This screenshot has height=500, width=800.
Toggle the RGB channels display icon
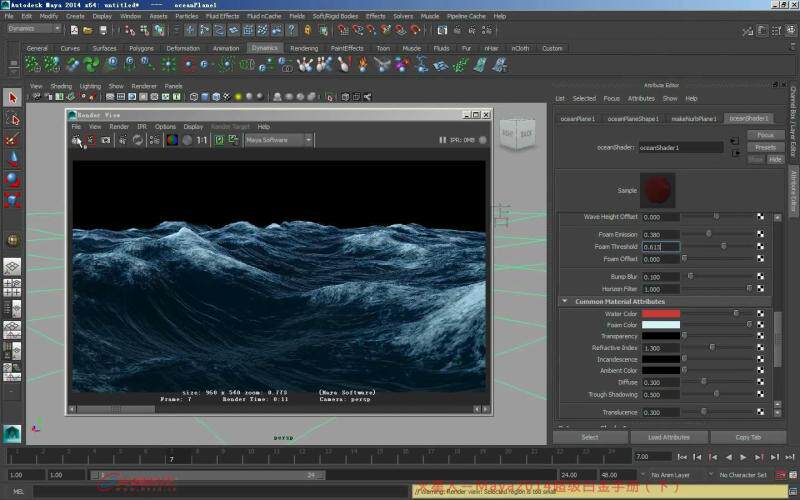tap(172, 141)
